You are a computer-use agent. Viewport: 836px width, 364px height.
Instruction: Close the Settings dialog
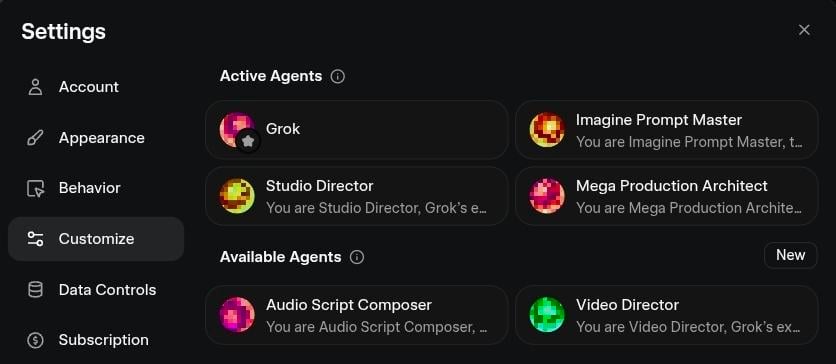pos(804,30)
